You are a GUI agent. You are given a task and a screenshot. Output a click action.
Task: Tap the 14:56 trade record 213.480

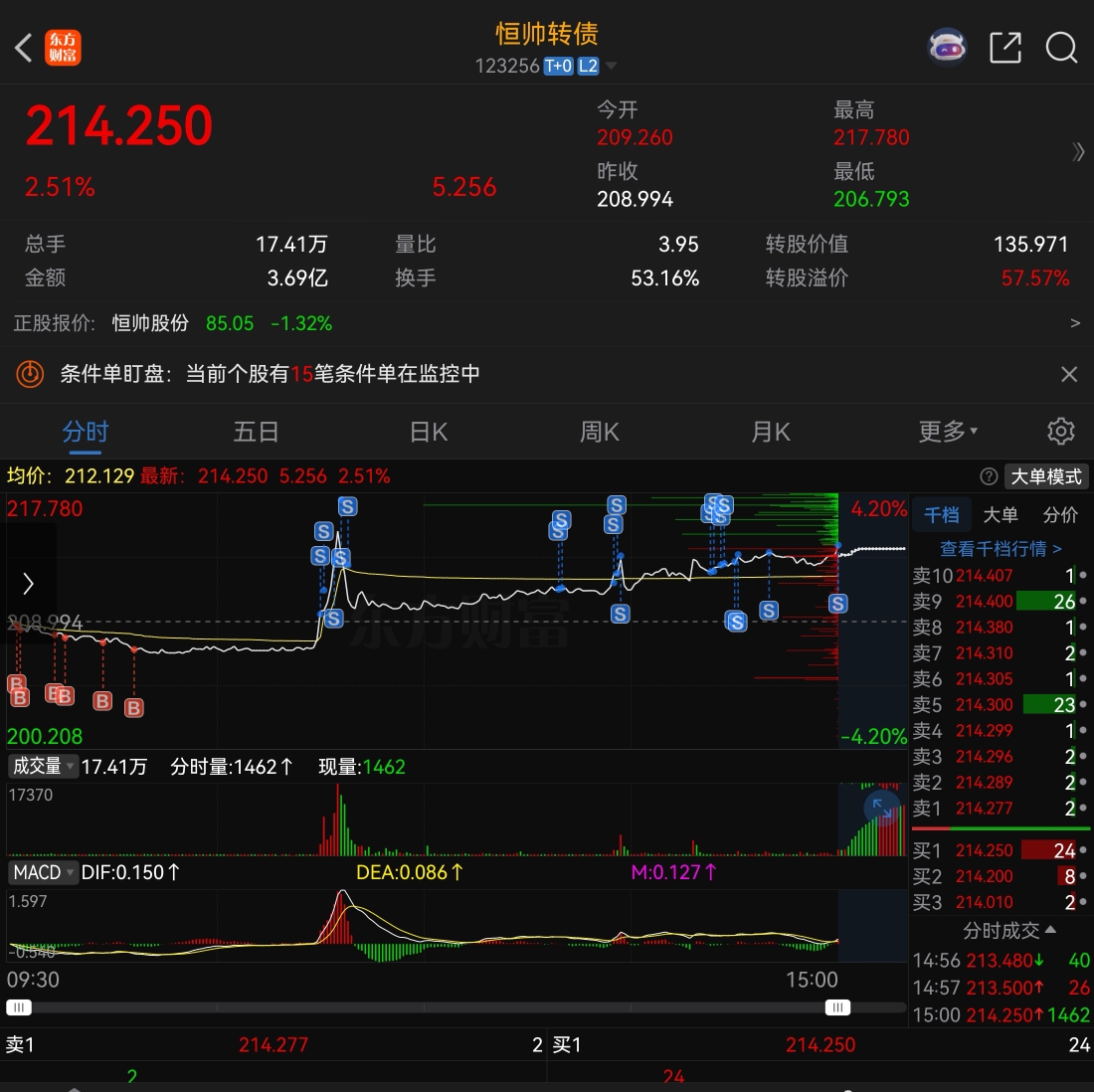[1002, 961]
